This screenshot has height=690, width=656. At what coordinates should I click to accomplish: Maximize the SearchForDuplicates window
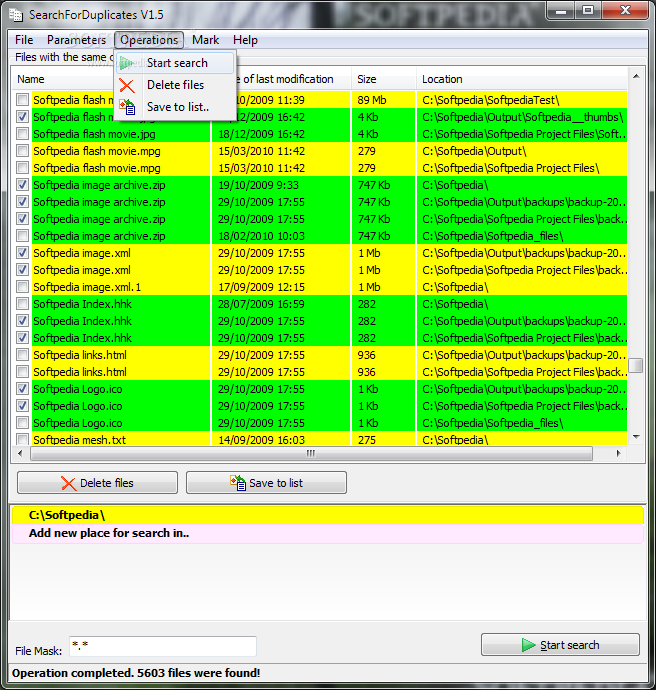point(588,10)
